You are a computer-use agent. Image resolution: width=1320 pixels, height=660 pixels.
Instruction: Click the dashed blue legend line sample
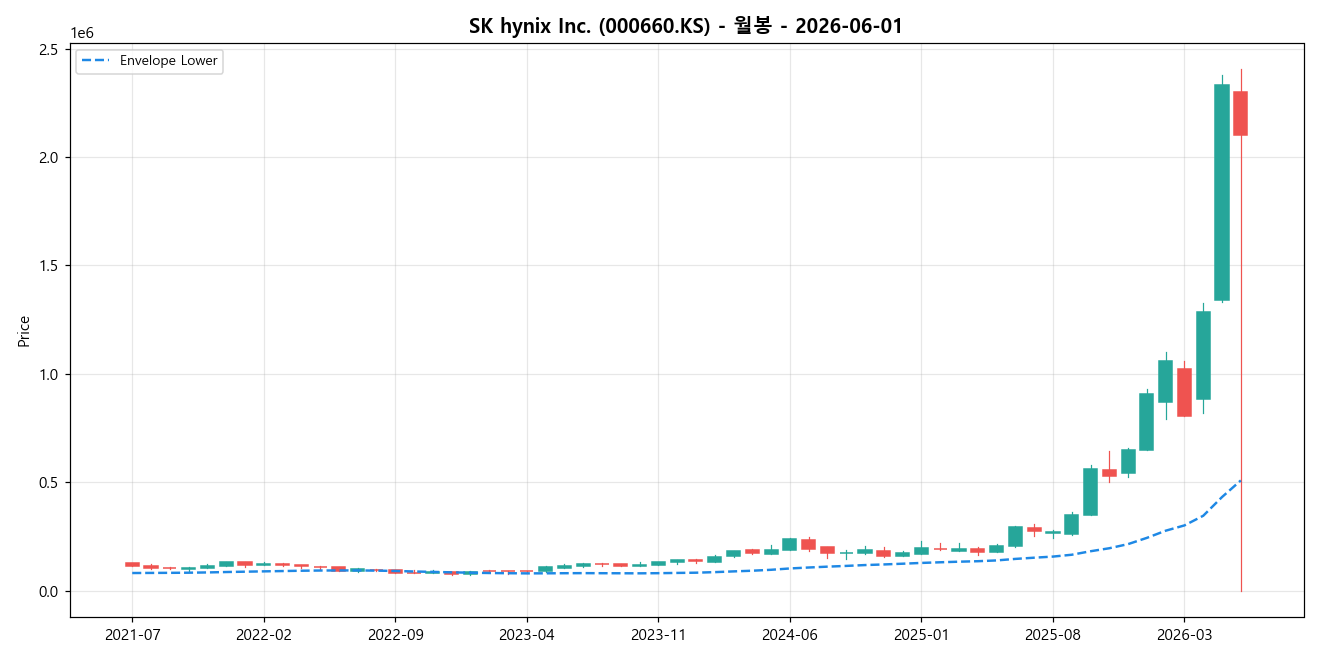(x=97, y=61)
